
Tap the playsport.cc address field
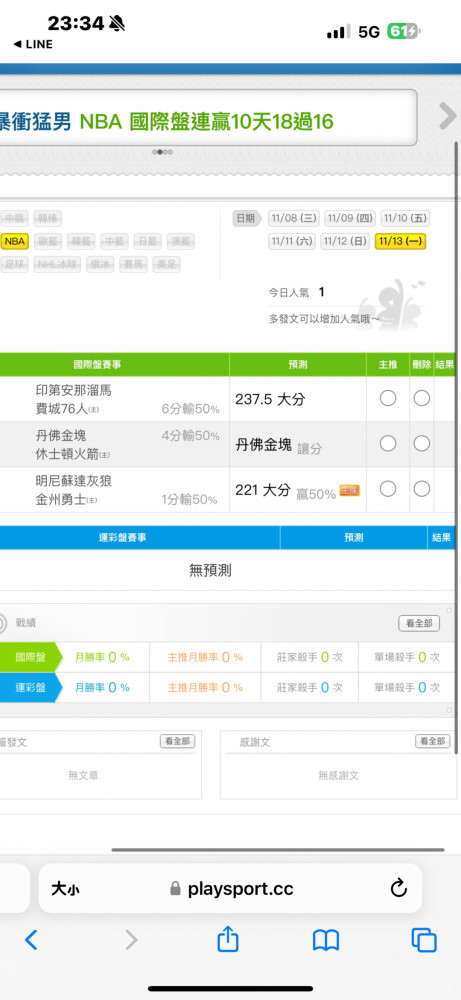pos(230,888)
